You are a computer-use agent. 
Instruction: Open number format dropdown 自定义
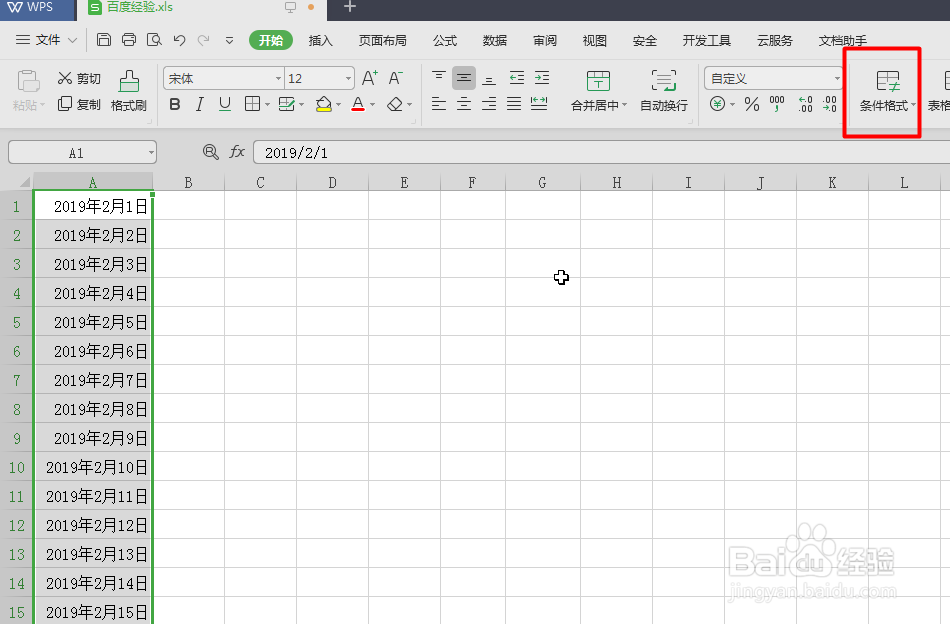(837, 79)
